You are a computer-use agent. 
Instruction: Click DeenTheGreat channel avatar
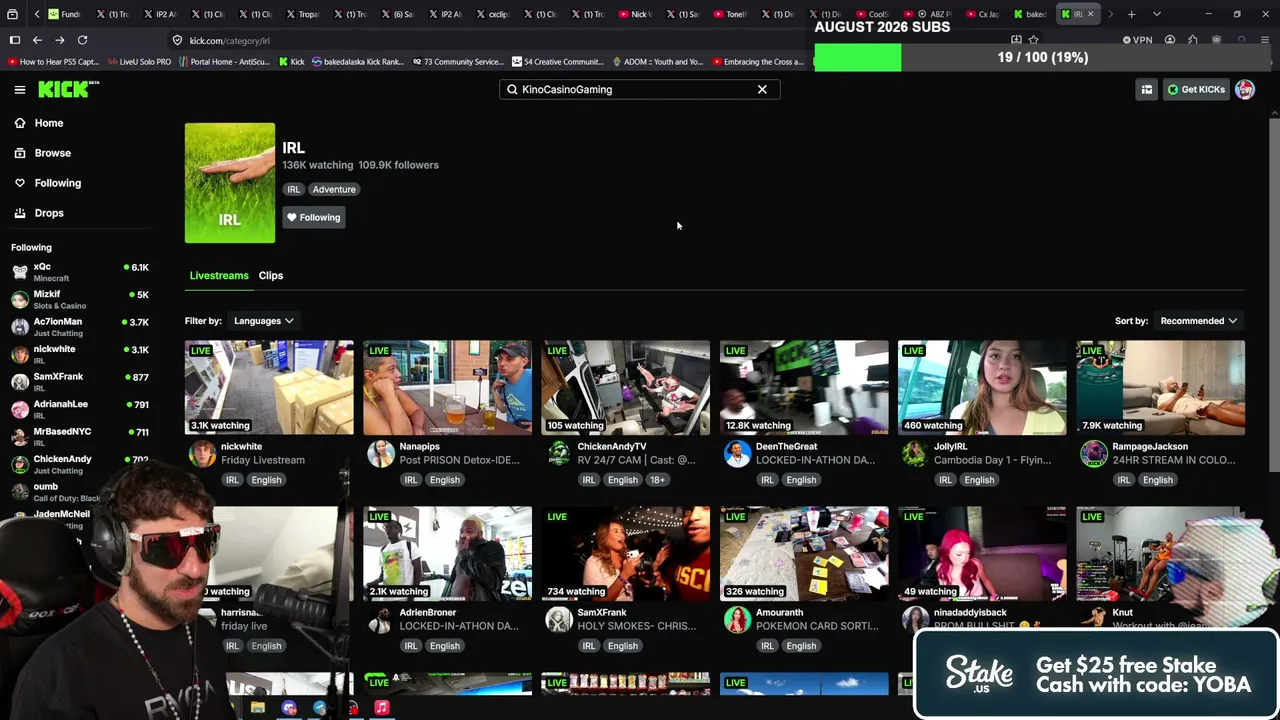(x=737, y=453)
